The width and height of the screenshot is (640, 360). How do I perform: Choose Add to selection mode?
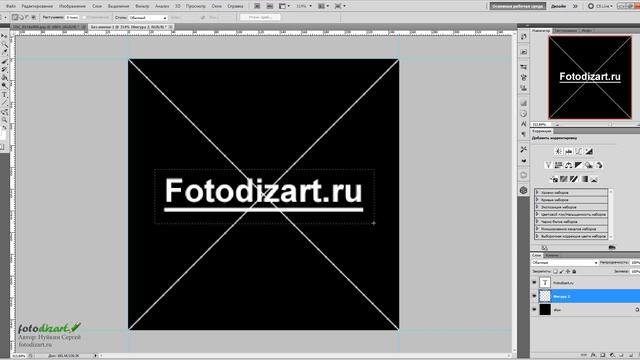21,18
